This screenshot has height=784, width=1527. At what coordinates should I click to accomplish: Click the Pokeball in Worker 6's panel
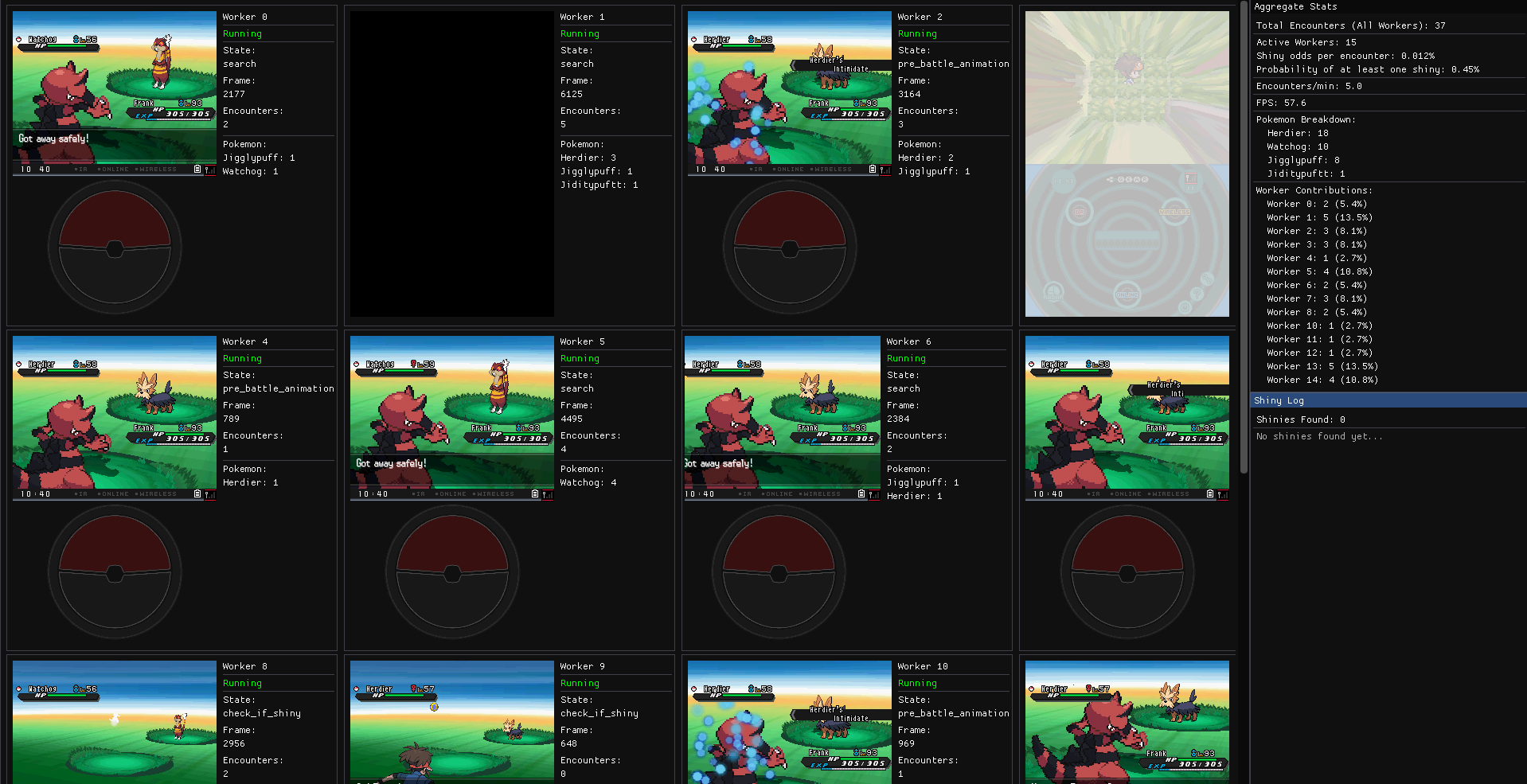point(779,572)
